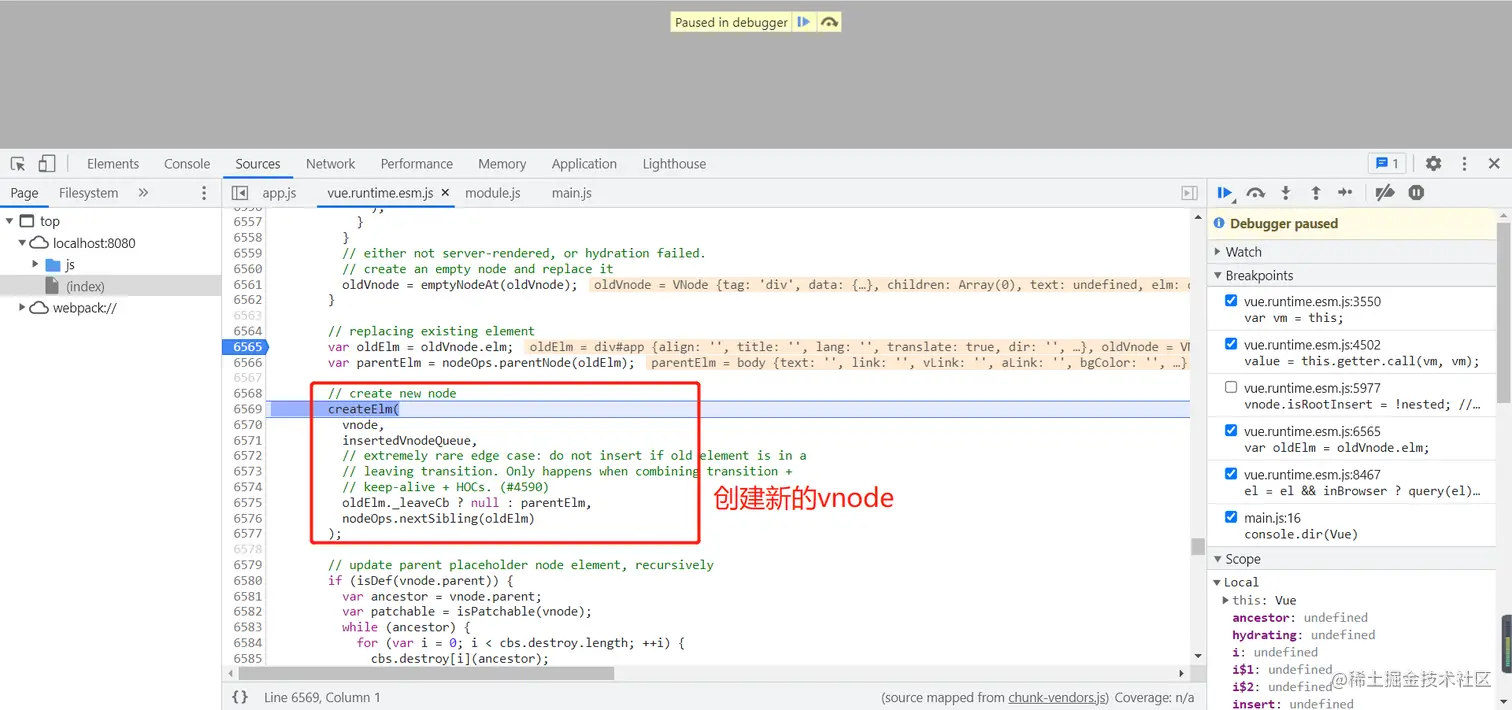Disable breakpoint main.js:16

(1231, 517)
